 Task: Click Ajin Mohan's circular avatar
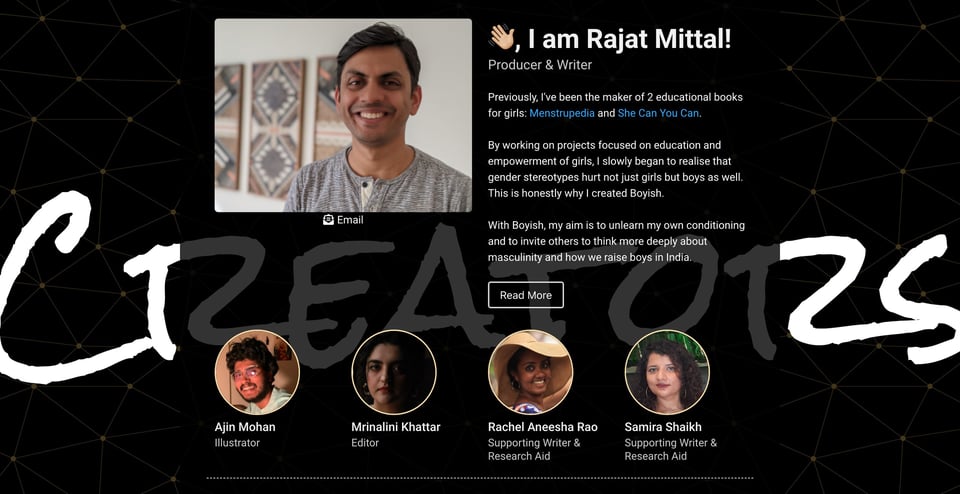[257, 372]
